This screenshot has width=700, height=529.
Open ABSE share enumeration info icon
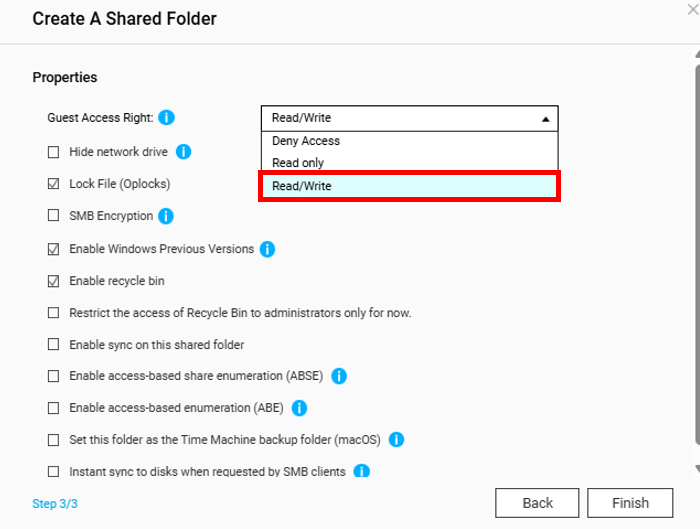coord(339,376)
